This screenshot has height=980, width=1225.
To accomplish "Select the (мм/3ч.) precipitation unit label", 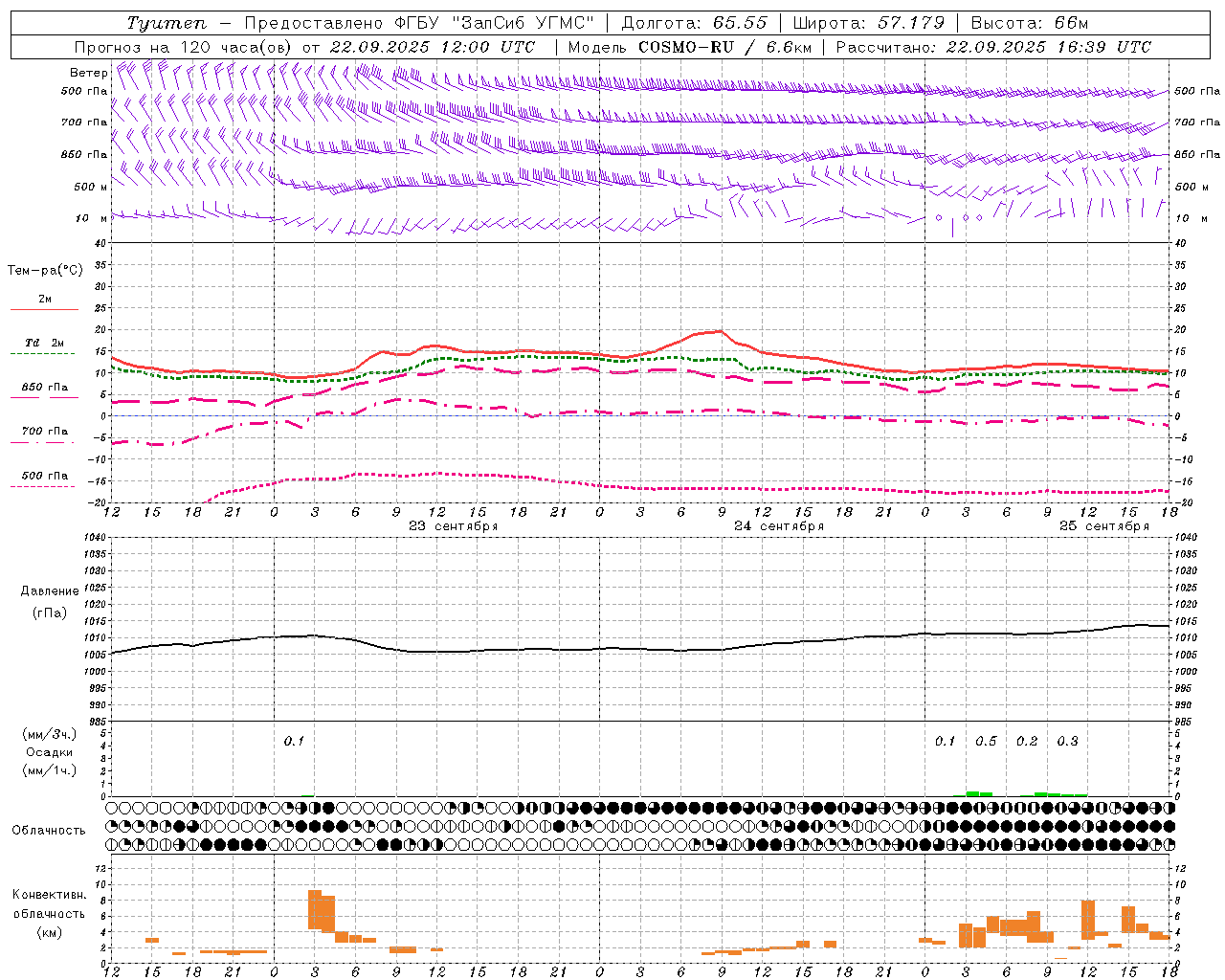I will 50,734.
